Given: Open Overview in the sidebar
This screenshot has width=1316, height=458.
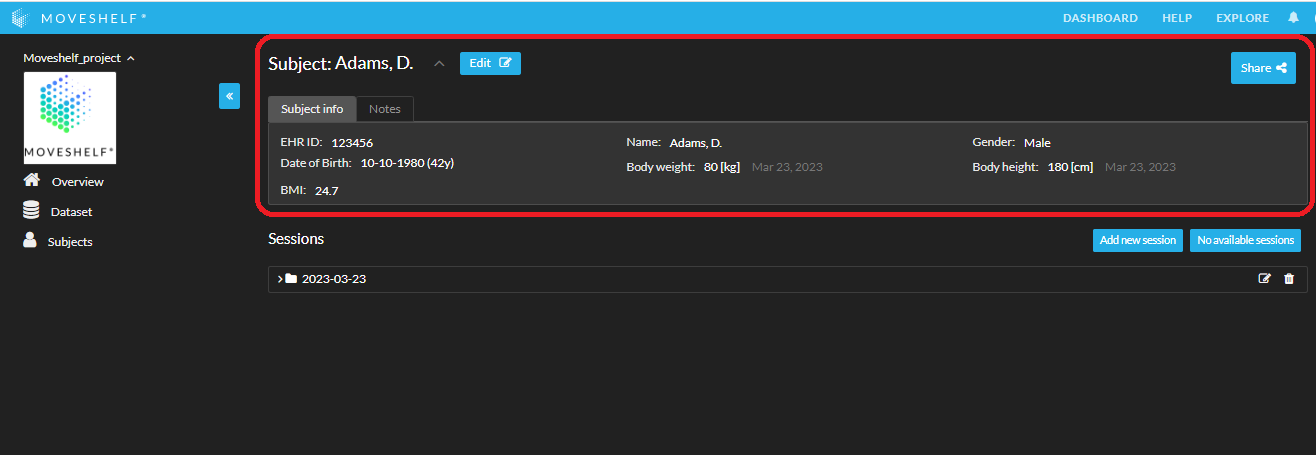Looking at the screenshot, I should pos(78,182).
